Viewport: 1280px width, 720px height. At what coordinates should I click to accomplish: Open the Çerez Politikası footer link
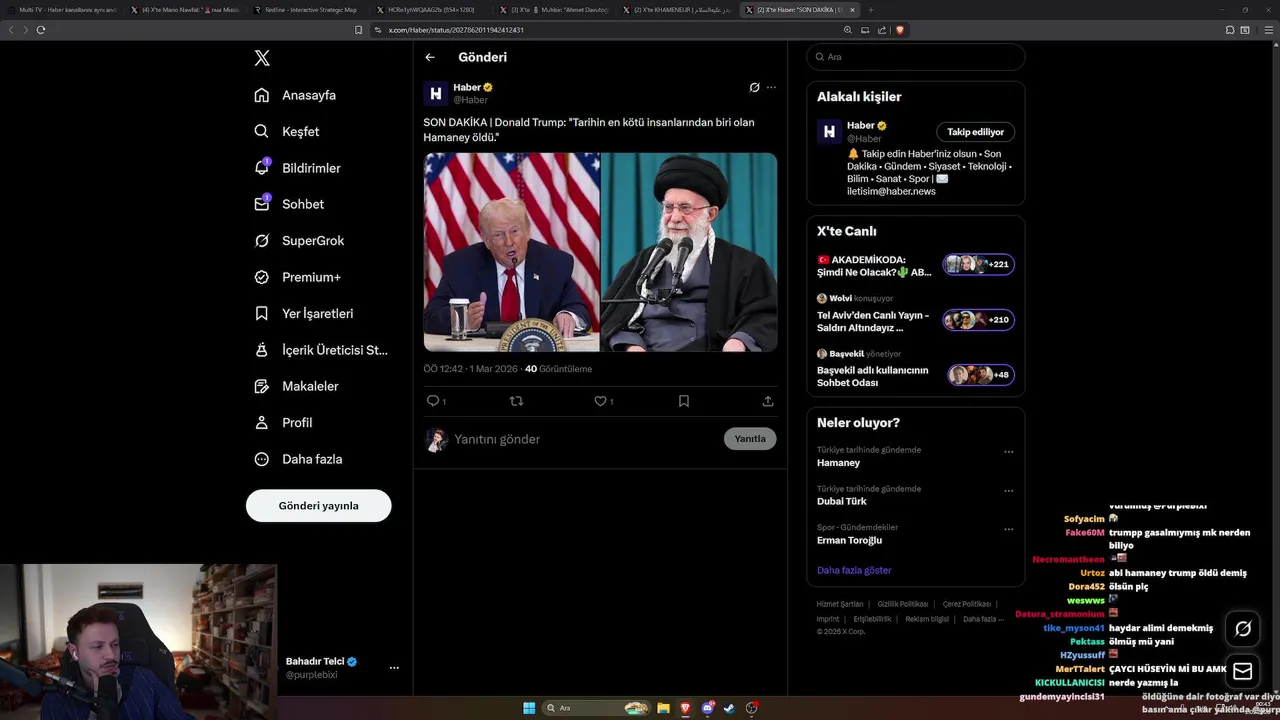pos(967,604)
